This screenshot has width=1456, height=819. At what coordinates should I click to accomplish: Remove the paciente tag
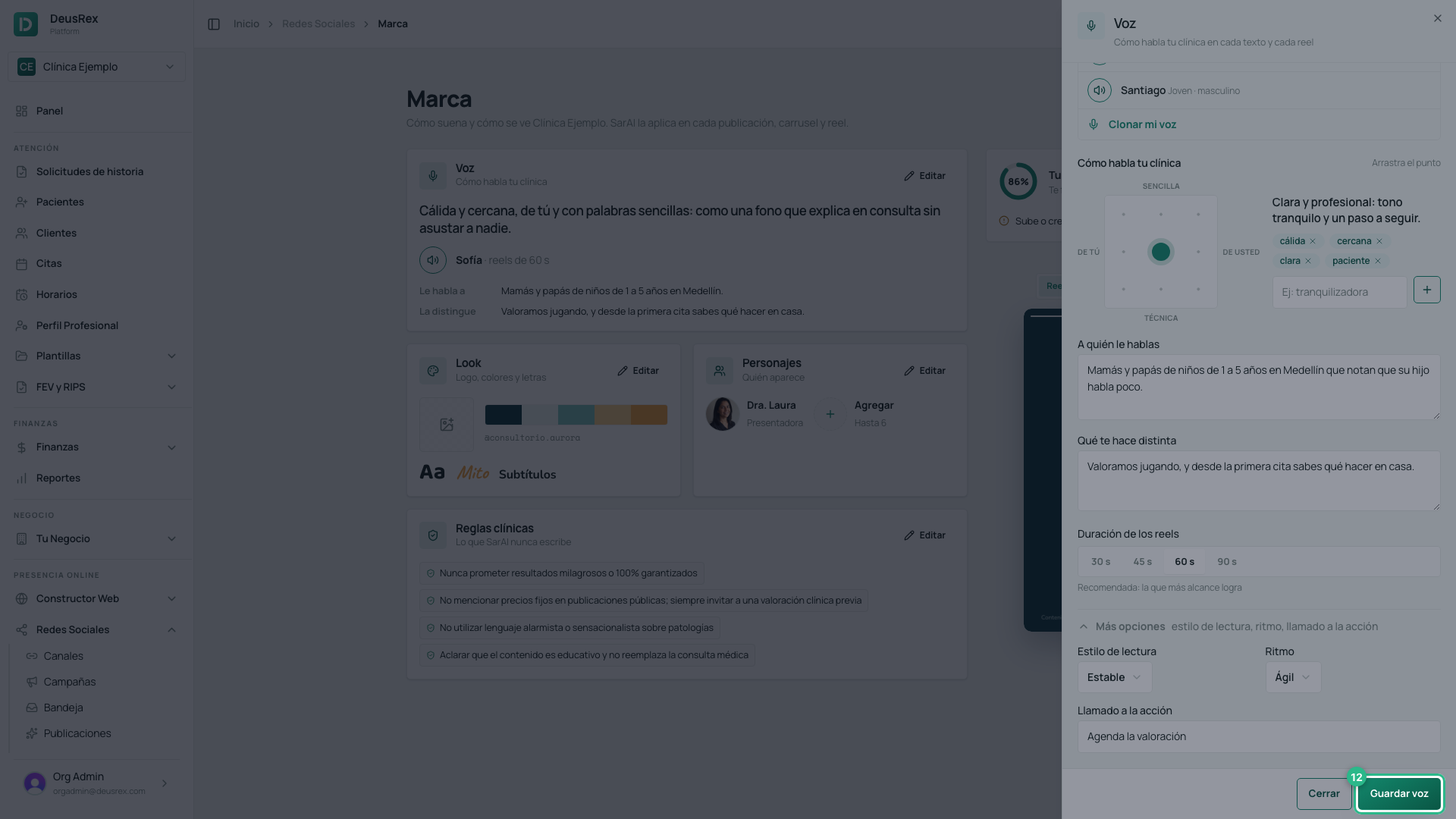(1378, 261)
